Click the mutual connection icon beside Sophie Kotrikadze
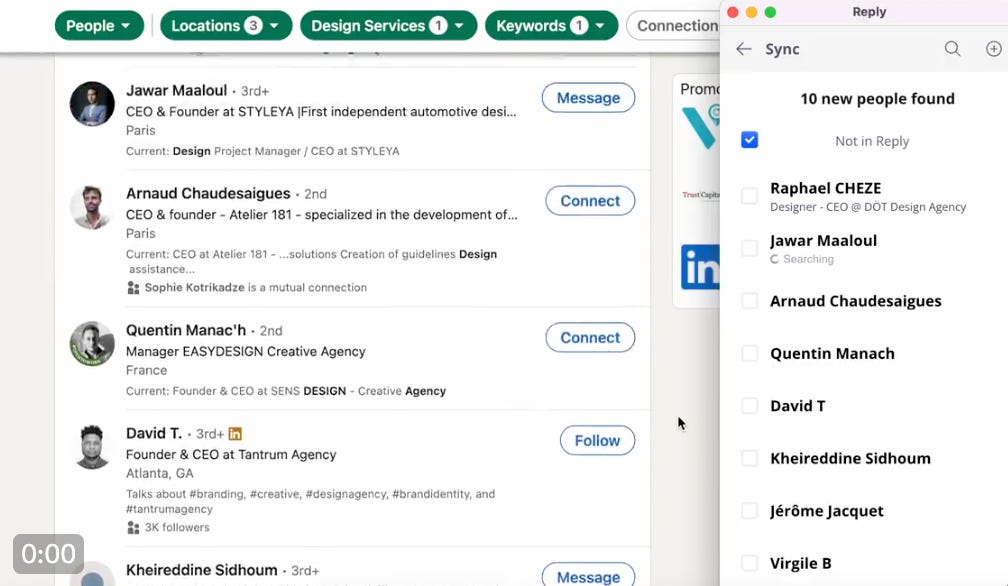This screenshot has height=586, width=1008. (133, 288)
